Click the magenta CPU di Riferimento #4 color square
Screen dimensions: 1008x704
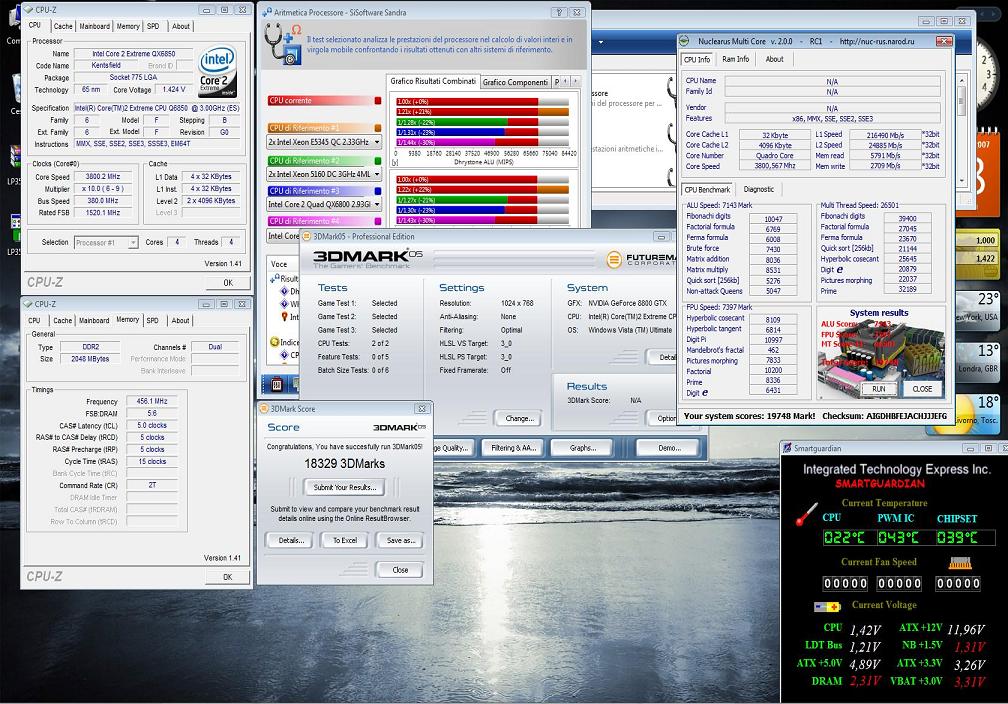pyautogui.click(x=377, y=221)
